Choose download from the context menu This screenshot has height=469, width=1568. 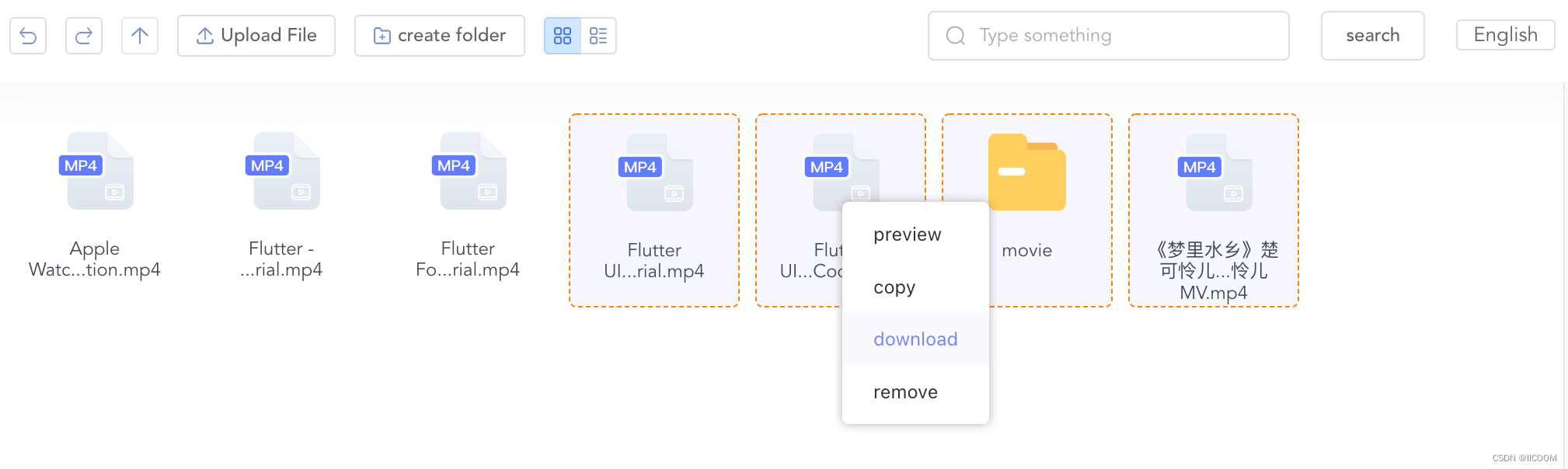click(x=915, y=339)
